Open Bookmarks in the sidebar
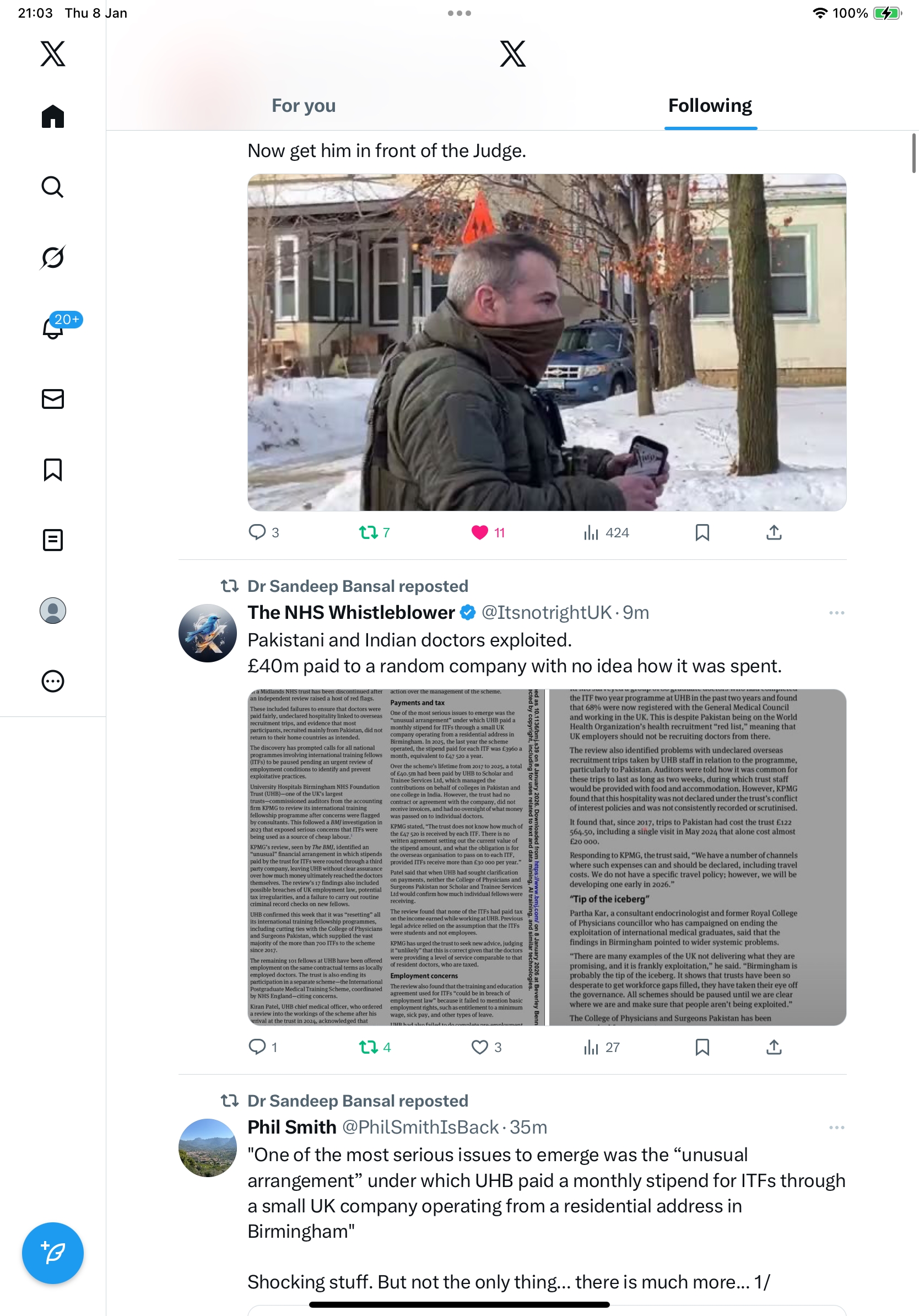919x1316 pixels. tap(53, 470)
